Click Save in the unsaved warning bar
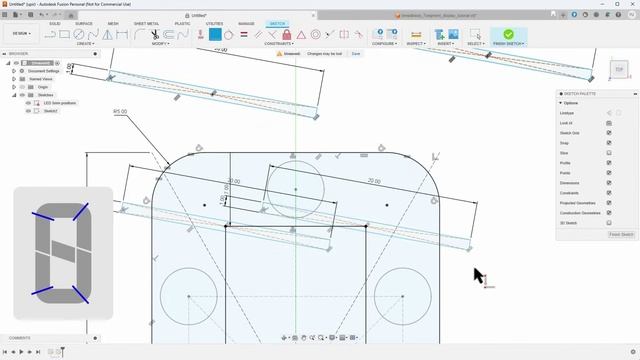This screenshot has height=360, width=640. point(356,53)
